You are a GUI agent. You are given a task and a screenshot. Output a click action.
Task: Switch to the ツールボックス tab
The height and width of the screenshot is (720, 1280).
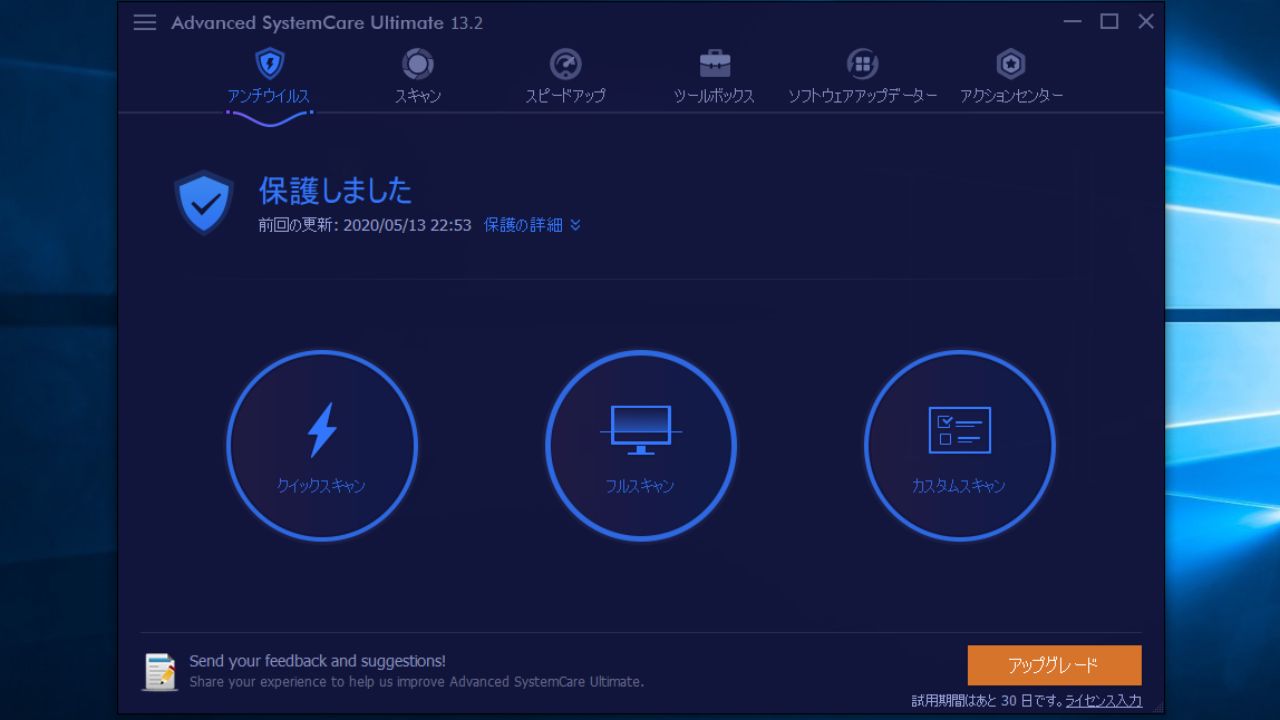point(714,97)
